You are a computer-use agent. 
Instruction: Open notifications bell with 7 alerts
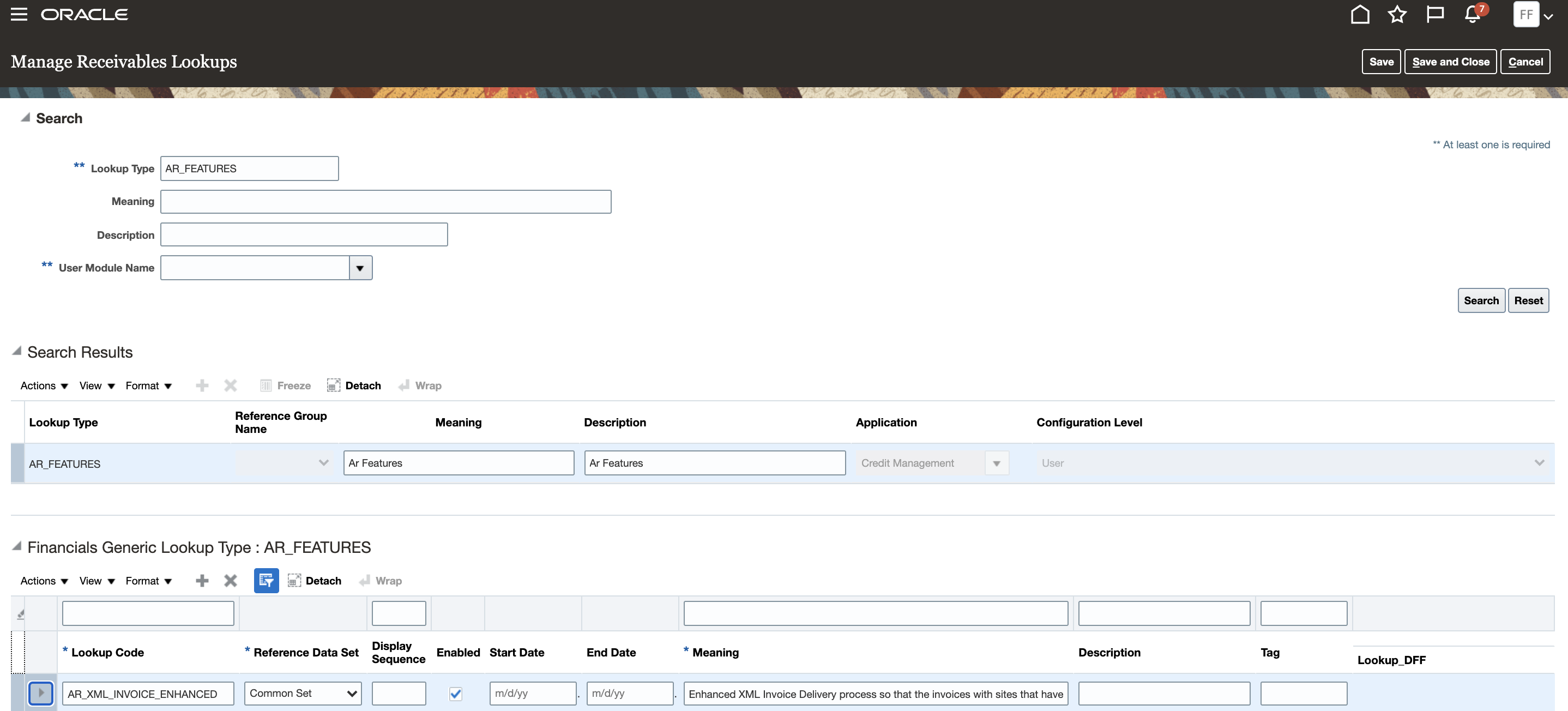click(x=1473, y=14)
